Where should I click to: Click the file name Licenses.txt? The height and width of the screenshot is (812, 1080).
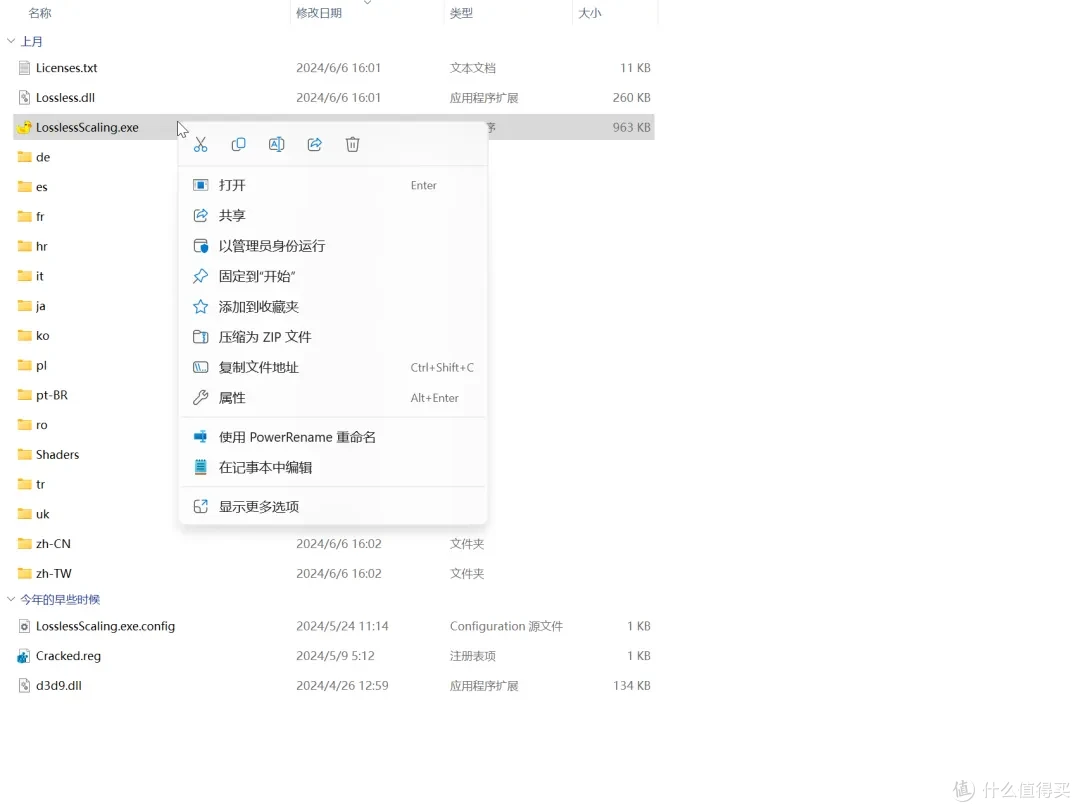click(66, 67)
